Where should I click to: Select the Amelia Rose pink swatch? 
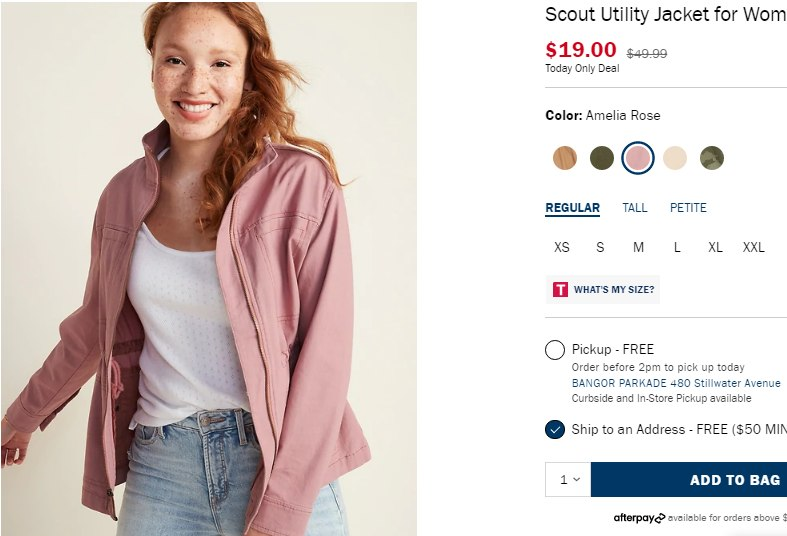(x=638, y=158)
